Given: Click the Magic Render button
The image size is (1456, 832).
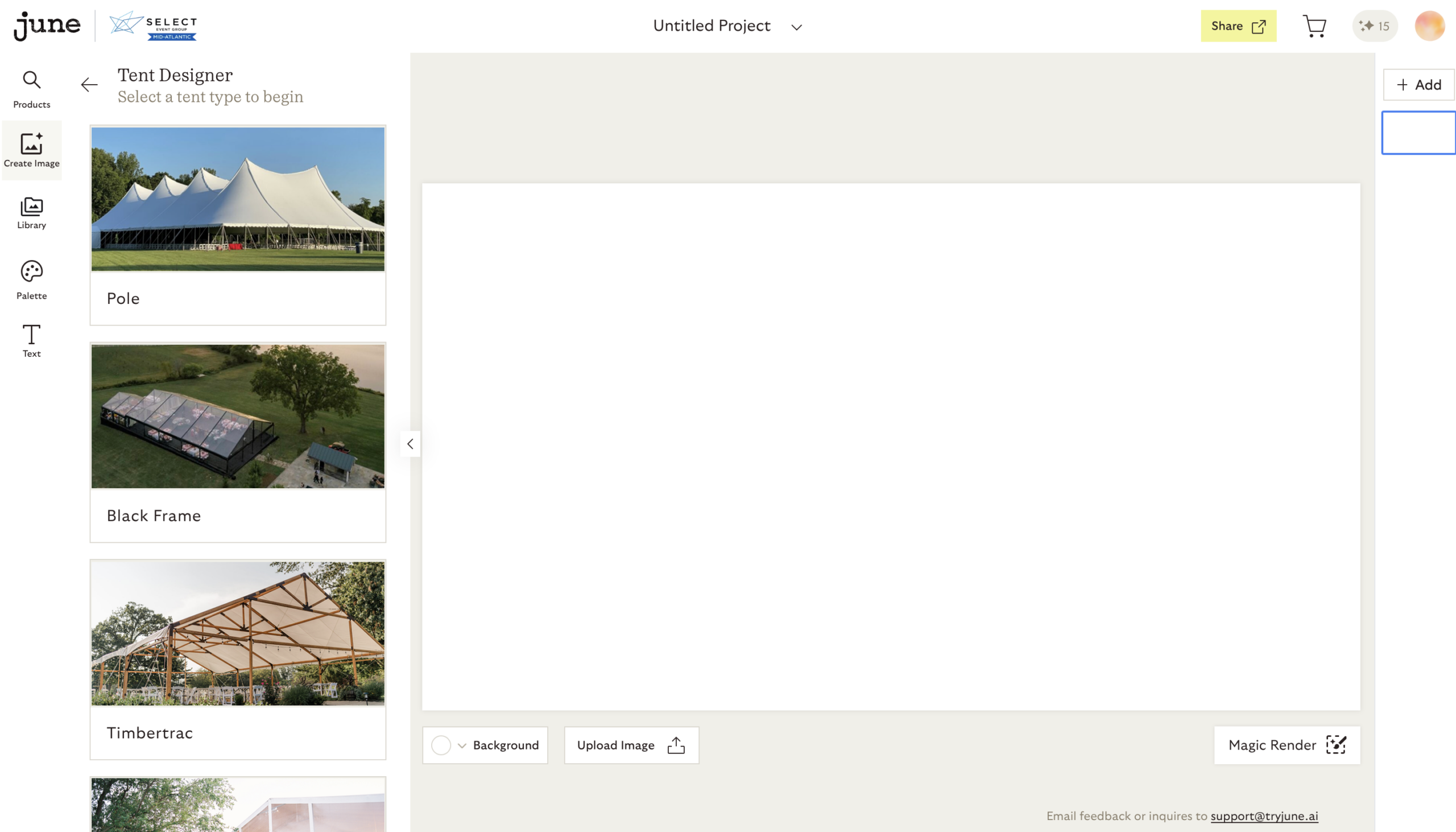Looking at the screenshot, I should coord(1287,745).
